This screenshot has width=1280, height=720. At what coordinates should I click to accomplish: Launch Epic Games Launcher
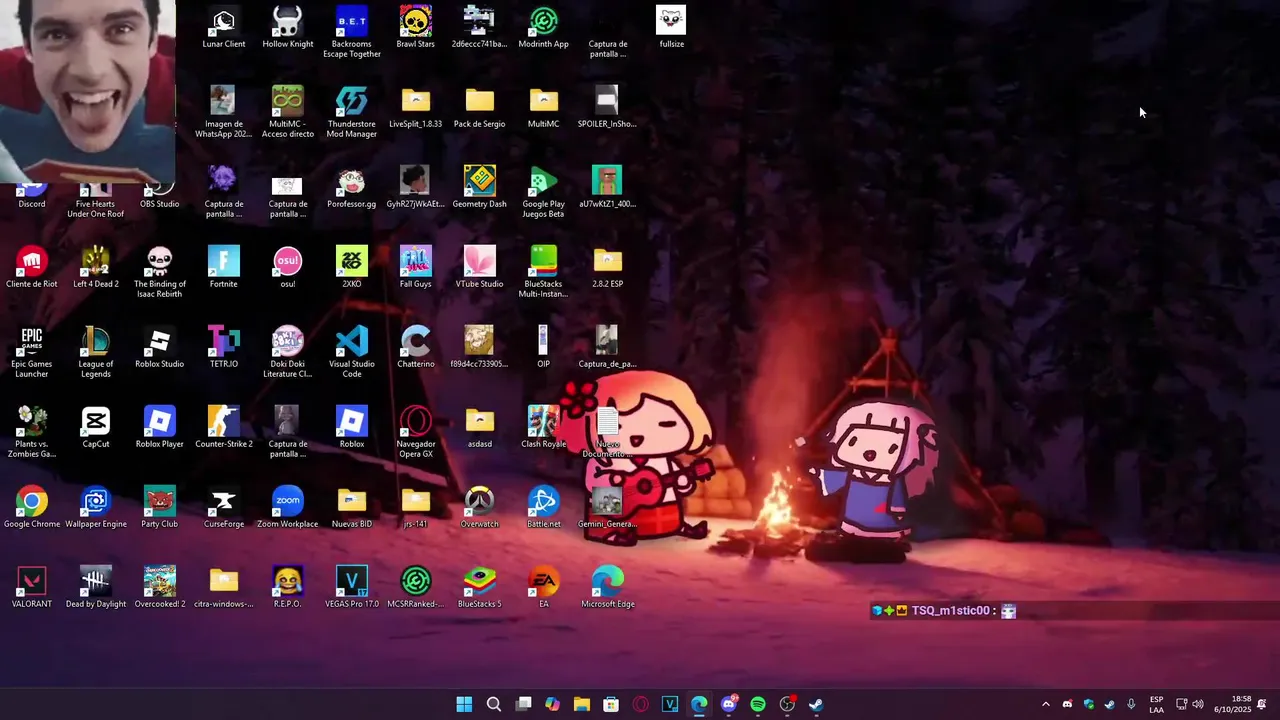[x=32, y=352]
